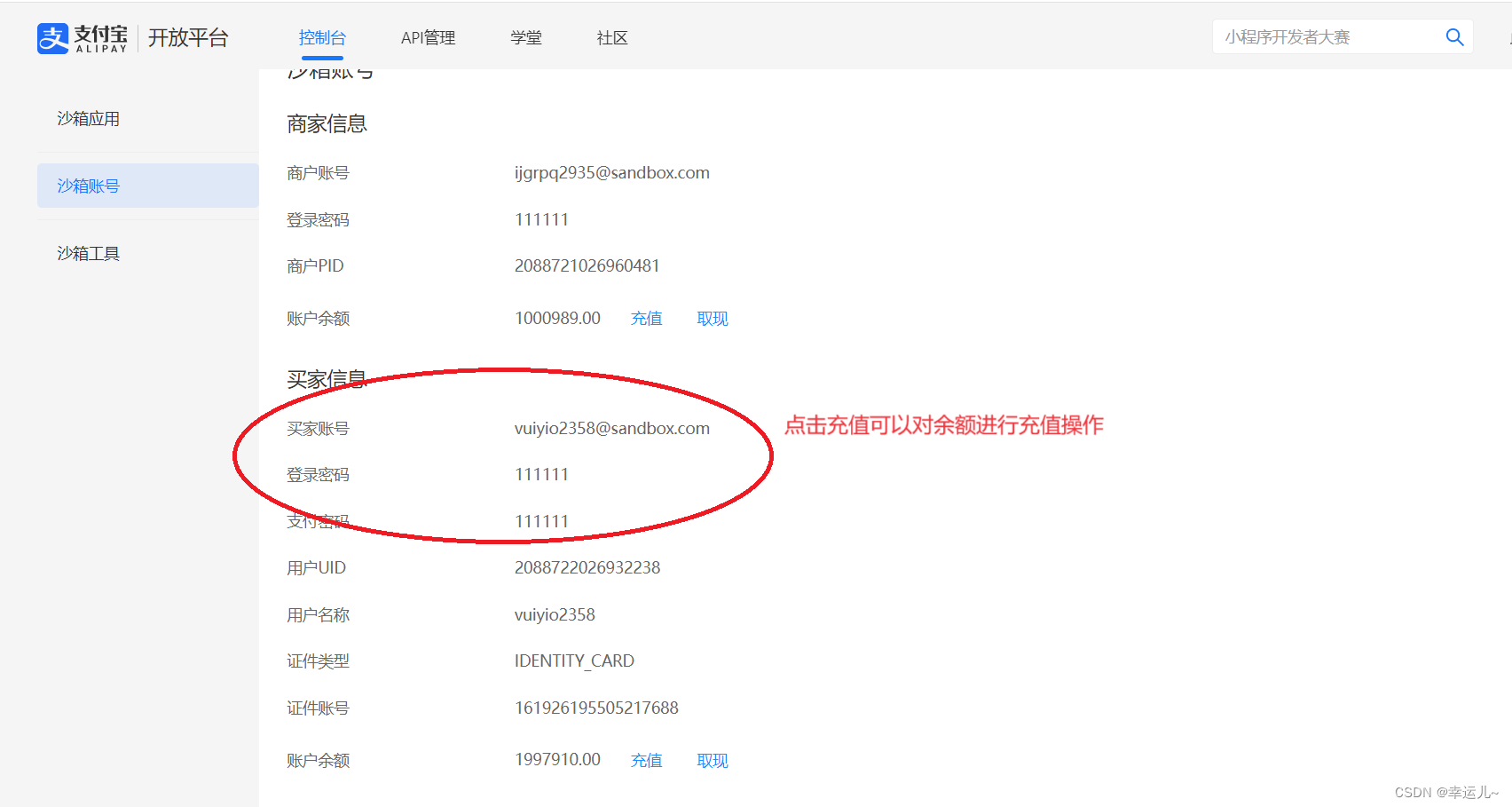Click the 证件账号 label

tap(318, 708)
